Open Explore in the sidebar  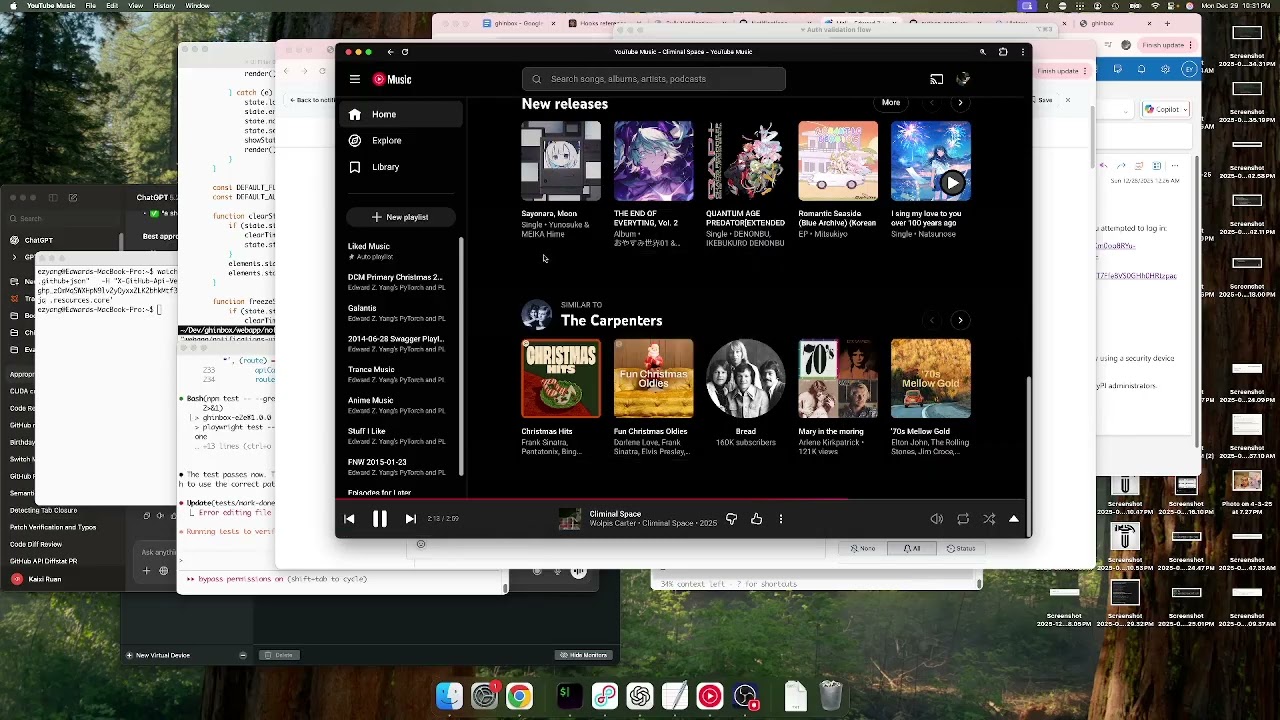click(x=401, y=140)
